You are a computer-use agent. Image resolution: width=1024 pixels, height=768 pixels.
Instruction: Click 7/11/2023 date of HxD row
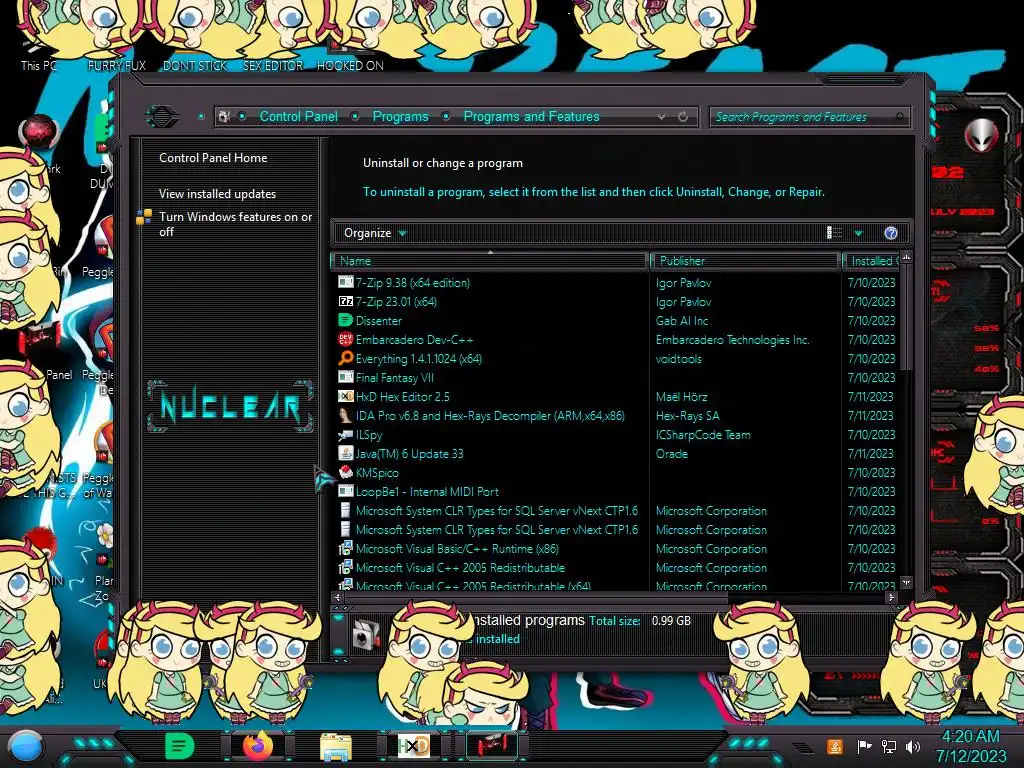(871, 396)
